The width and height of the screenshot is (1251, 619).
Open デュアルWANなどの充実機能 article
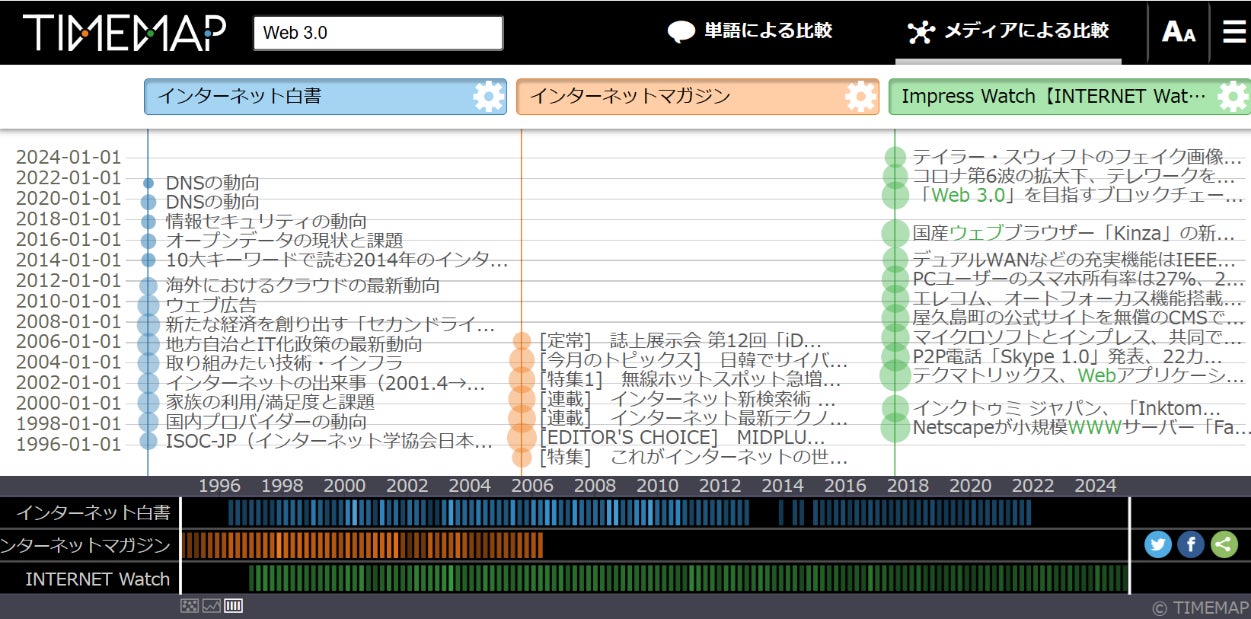(1074, 260)
